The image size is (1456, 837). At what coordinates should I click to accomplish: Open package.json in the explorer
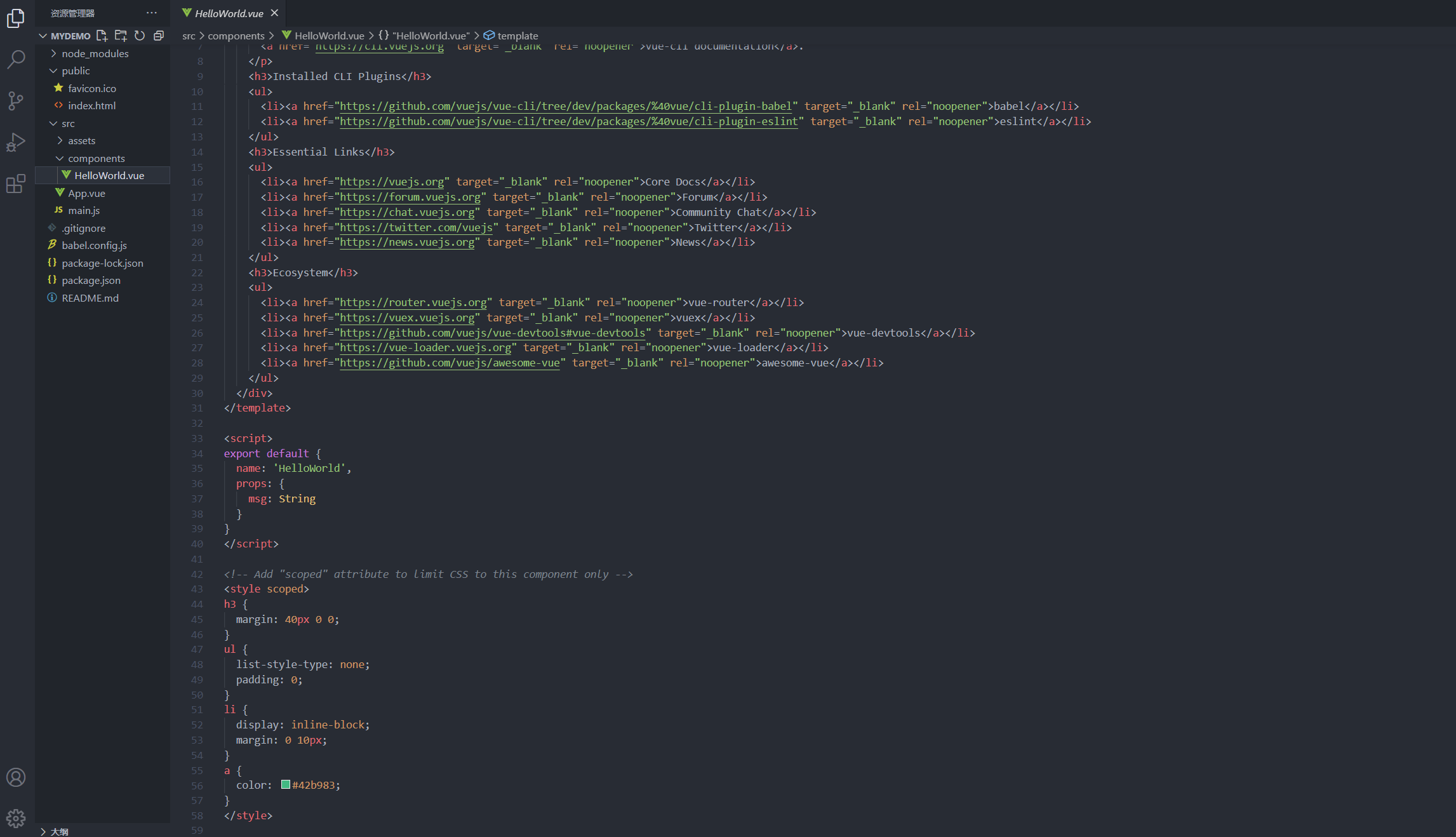click(x=91, y=280)
